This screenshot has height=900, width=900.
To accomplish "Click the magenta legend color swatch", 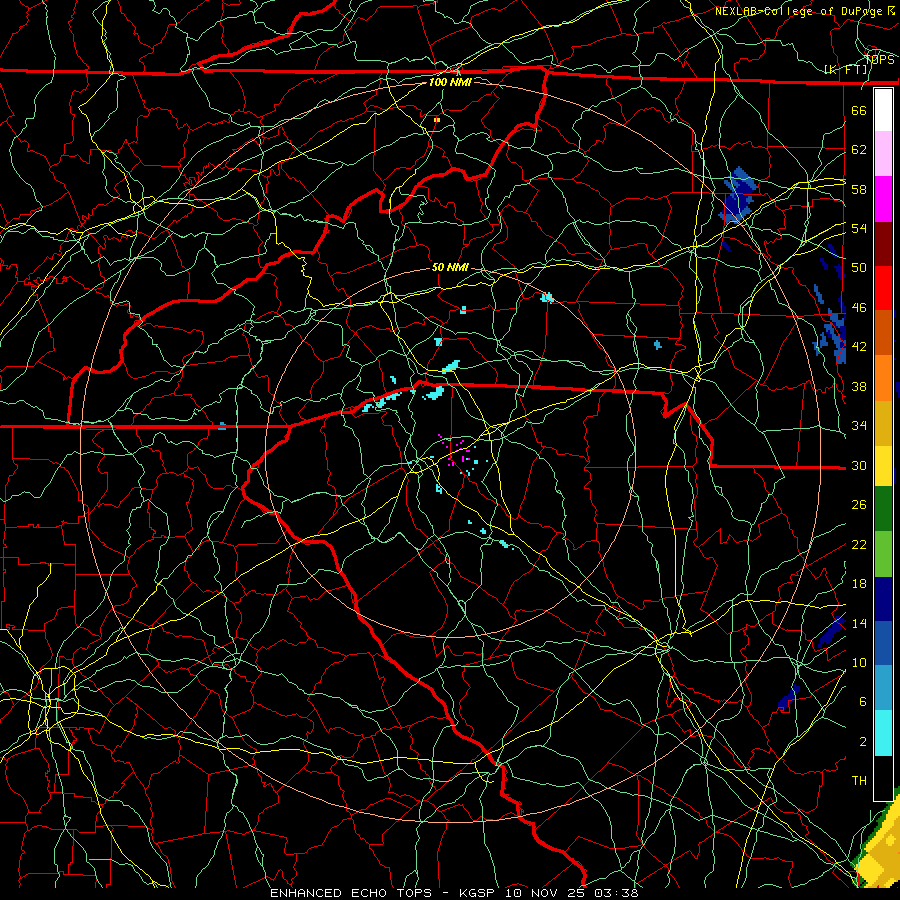I will coord(883,199).
